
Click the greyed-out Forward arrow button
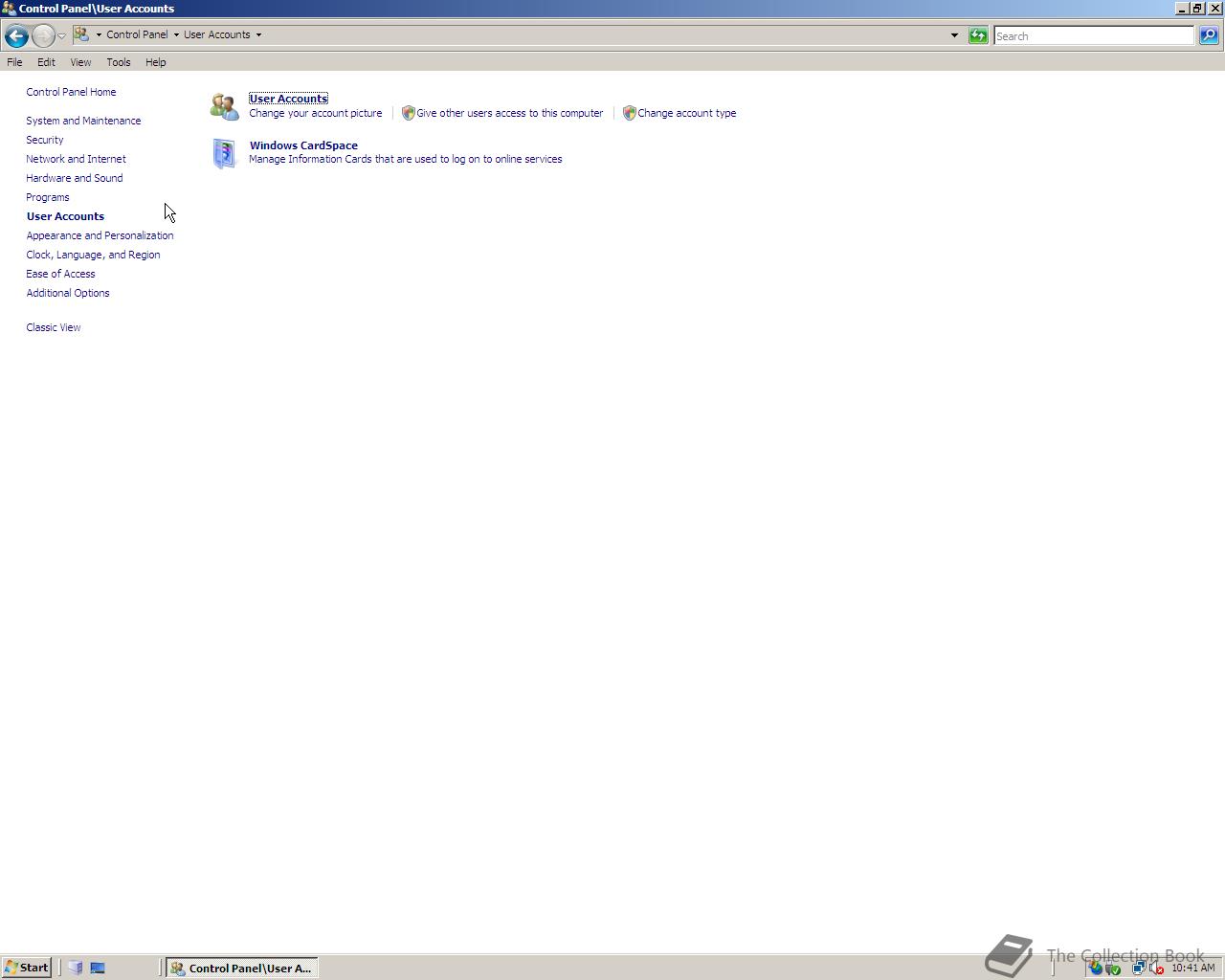tap(43, 35)
